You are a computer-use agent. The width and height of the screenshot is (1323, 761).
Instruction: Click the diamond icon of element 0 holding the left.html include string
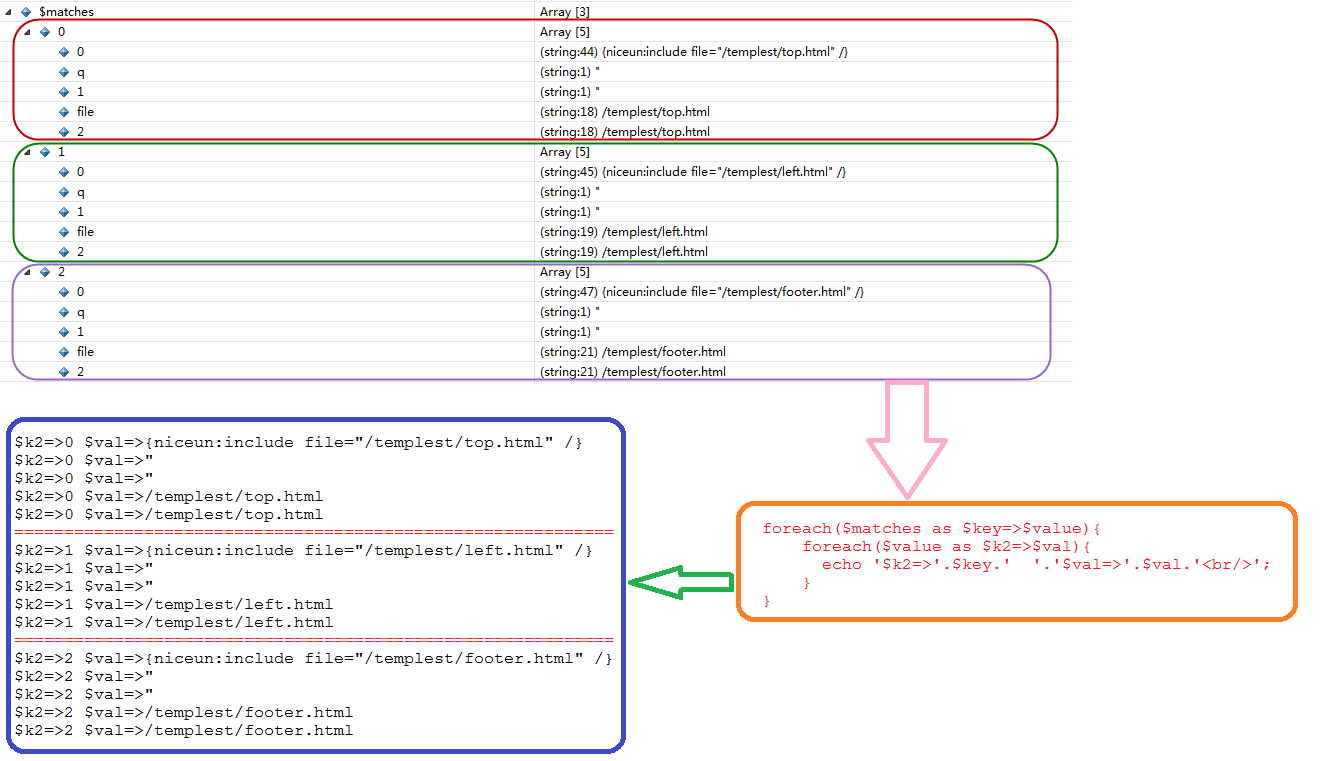pyautogui.click(x=64, y=172)
